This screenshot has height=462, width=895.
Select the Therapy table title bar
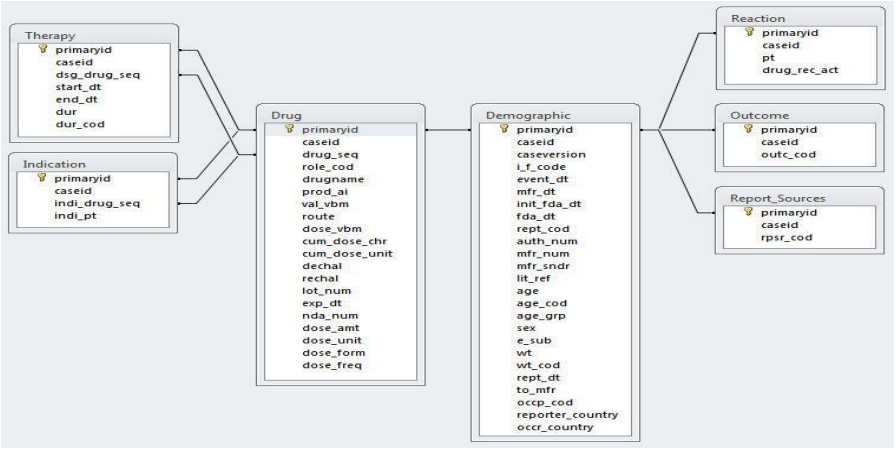[95, 34]
